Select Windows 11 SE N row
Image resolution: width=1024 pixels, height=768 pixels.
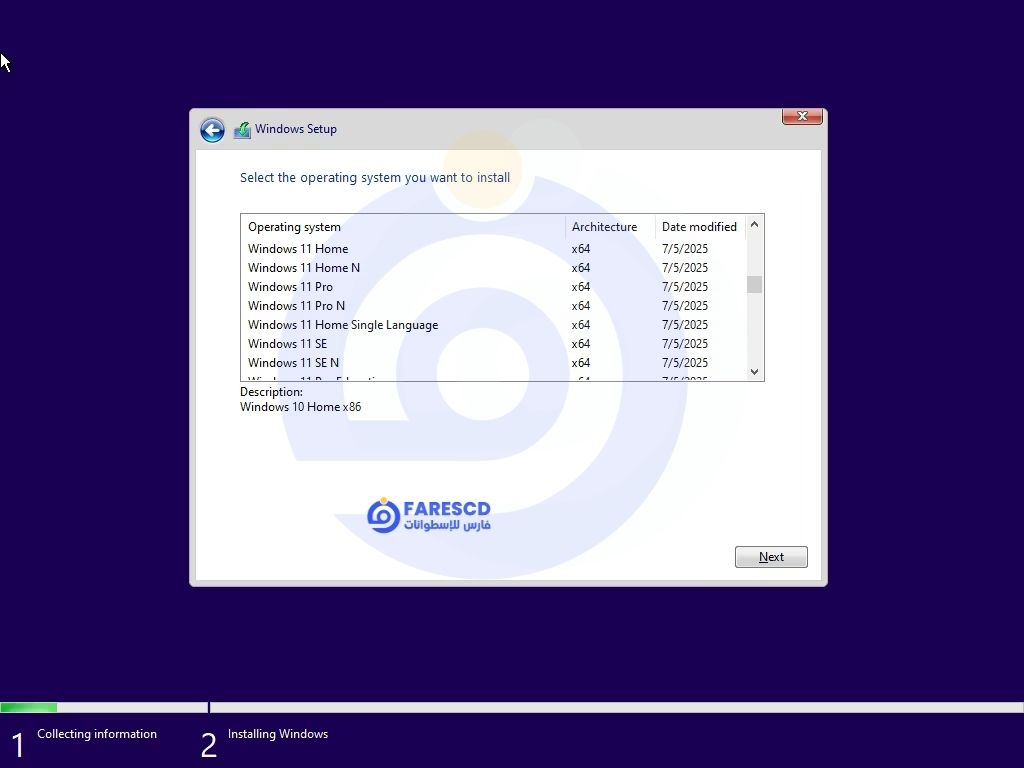click(x=493, y=362)
